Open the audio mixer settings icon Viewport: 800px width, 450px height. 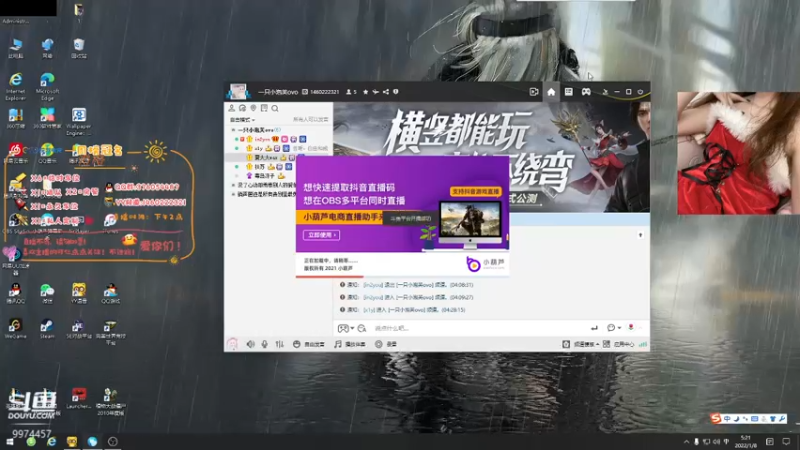(x=279, y=344)
